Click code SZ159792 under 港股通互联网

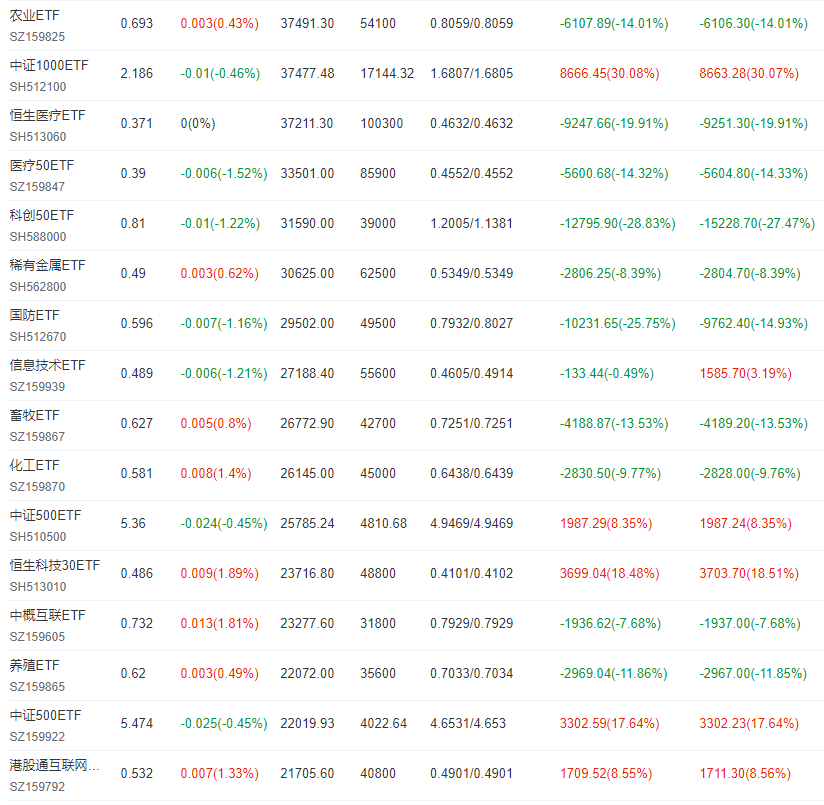[37, 787]
